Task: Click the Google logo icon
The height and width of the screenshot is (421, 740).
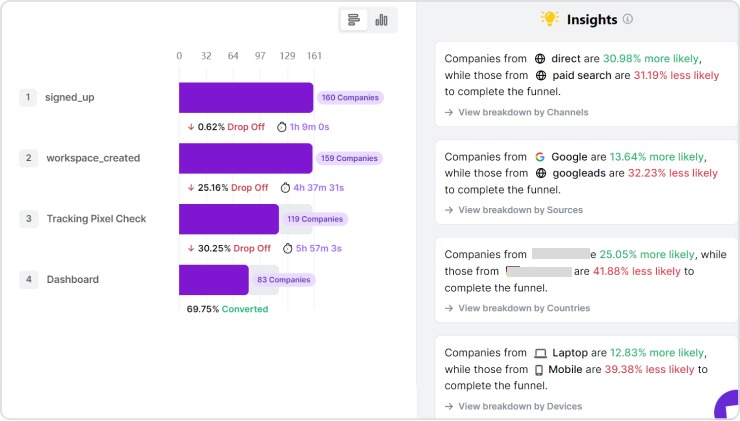Action: coord(540,157)
